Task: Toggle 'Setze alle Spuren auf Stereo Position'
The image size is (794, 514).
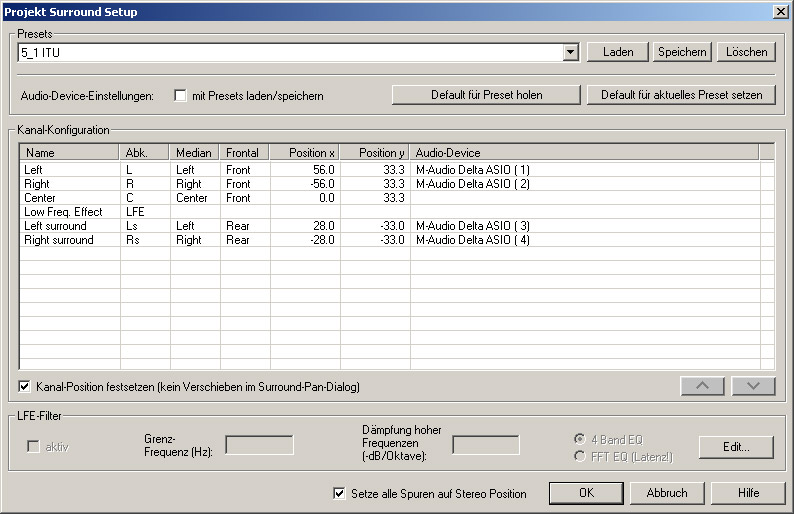Action: click(x=339, y=493)
